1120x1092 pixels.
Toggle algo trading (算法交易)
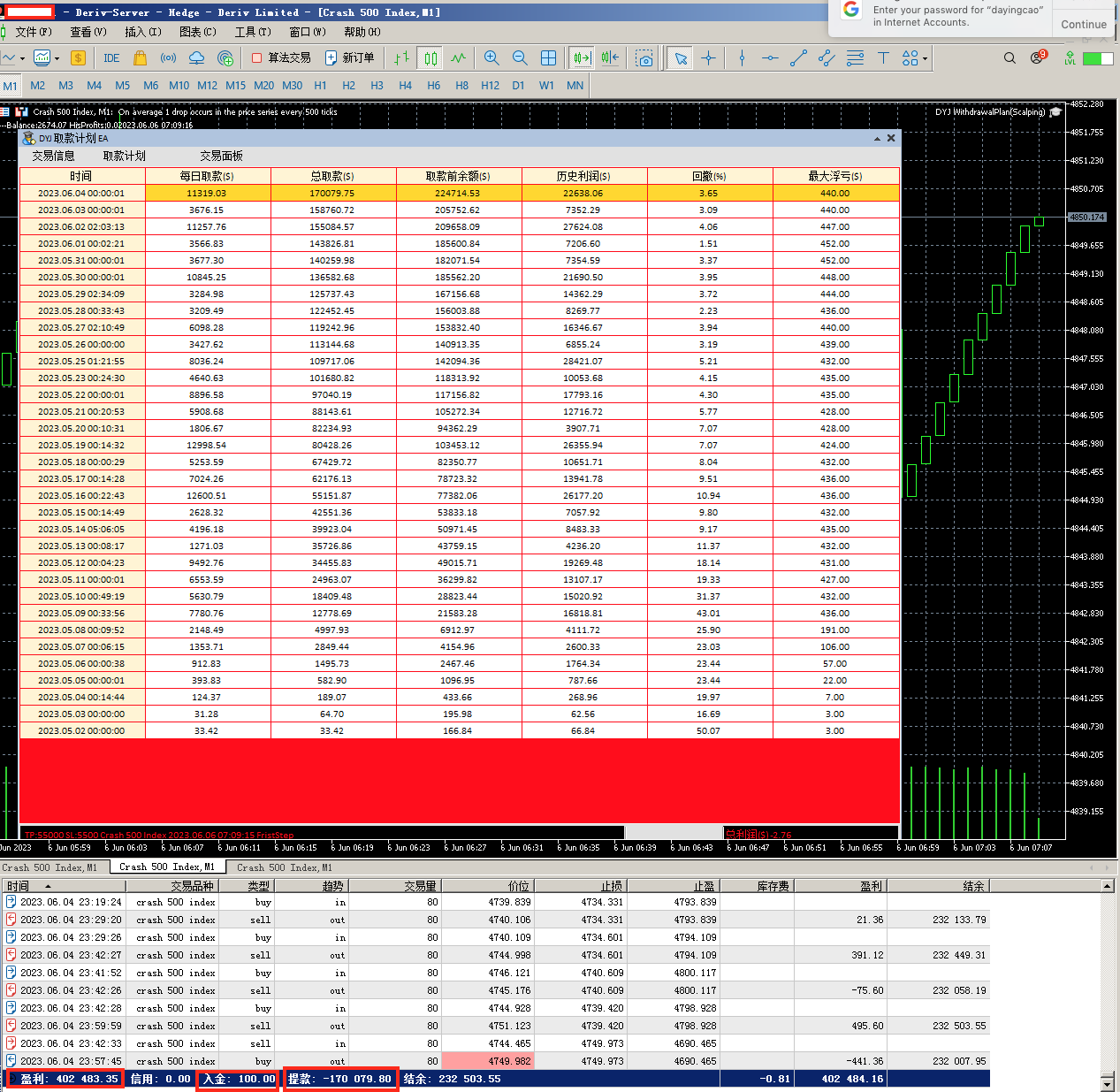[x=281, y=58]
